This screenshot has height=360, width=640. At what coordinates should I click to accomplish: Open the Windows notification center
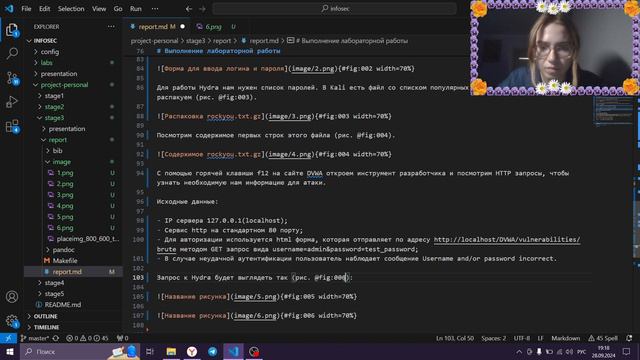click(627, 351)
